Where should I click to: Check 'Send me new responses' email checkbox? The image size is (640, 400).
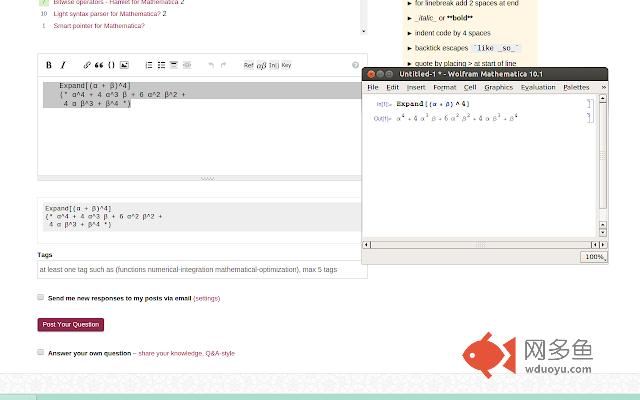(40, 297)
